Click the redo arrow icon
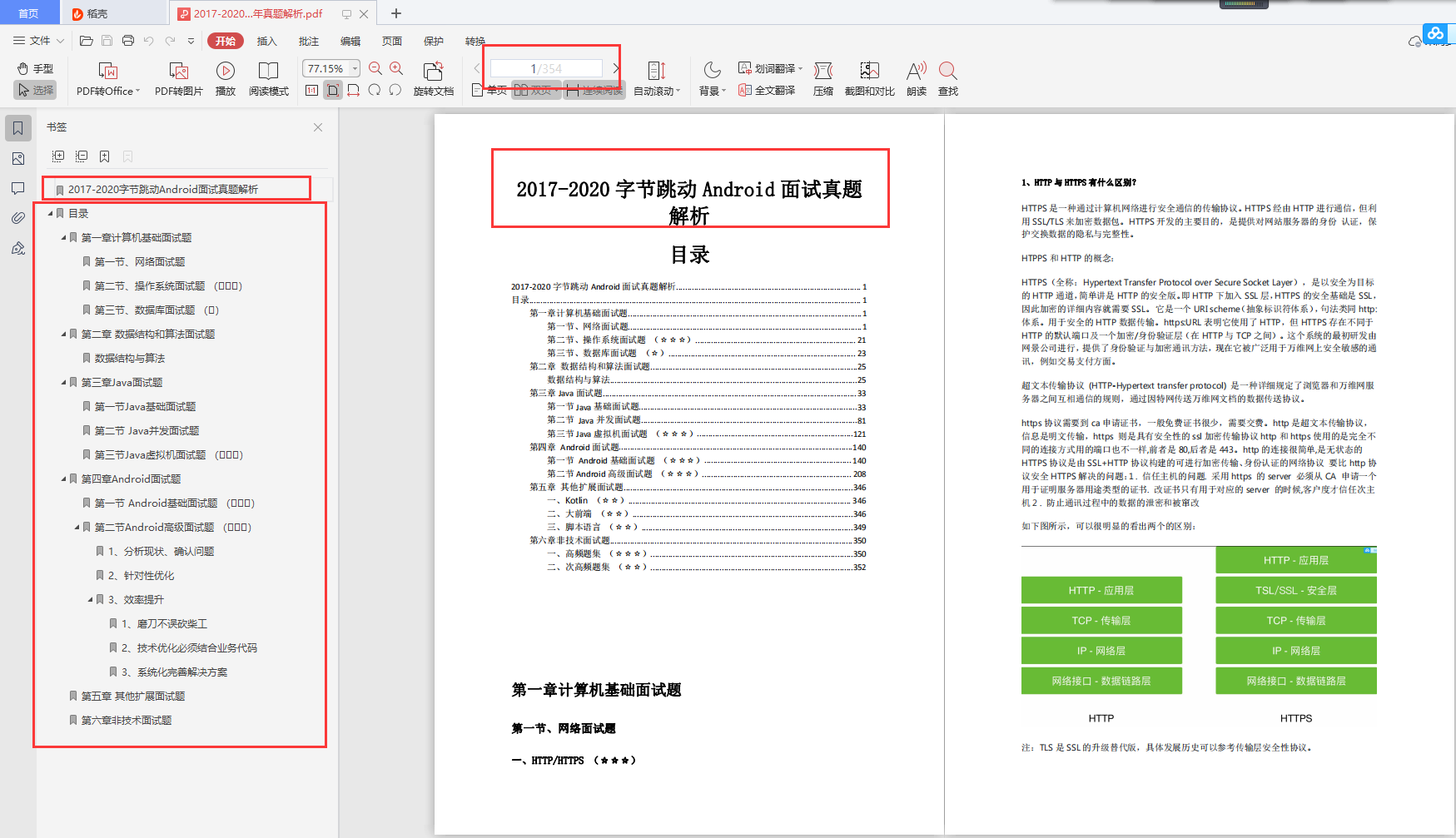1456x838 pixels. tap(170, 40)
